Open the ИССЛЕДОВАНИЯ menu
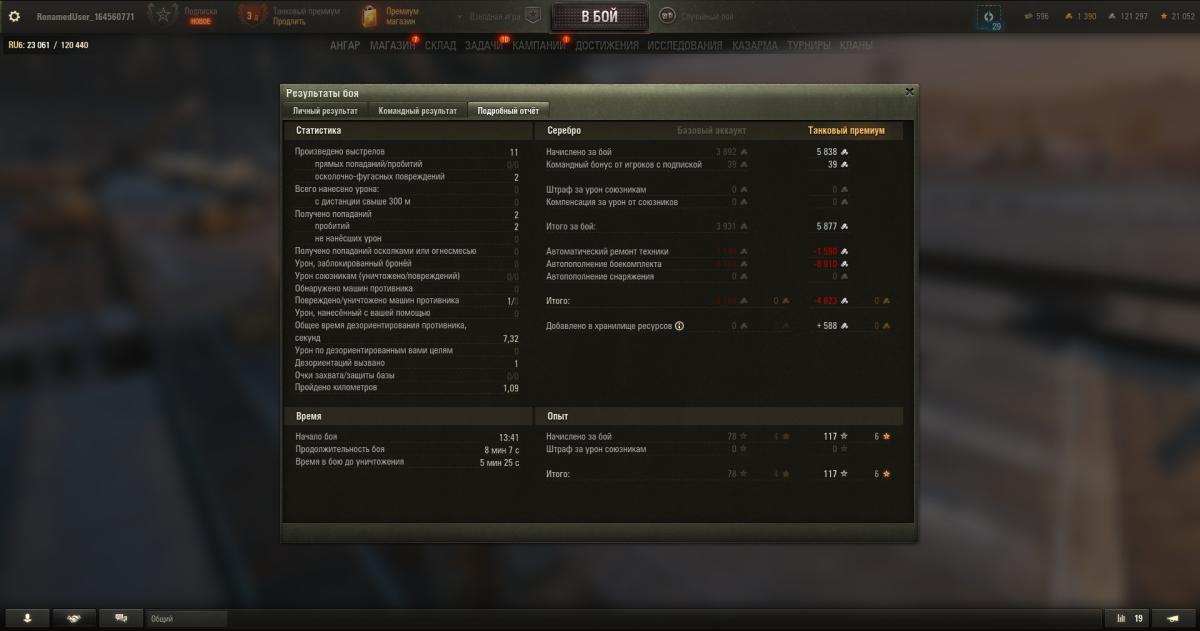This screenshot has height=631, width=1200. [x=685, y=46]
